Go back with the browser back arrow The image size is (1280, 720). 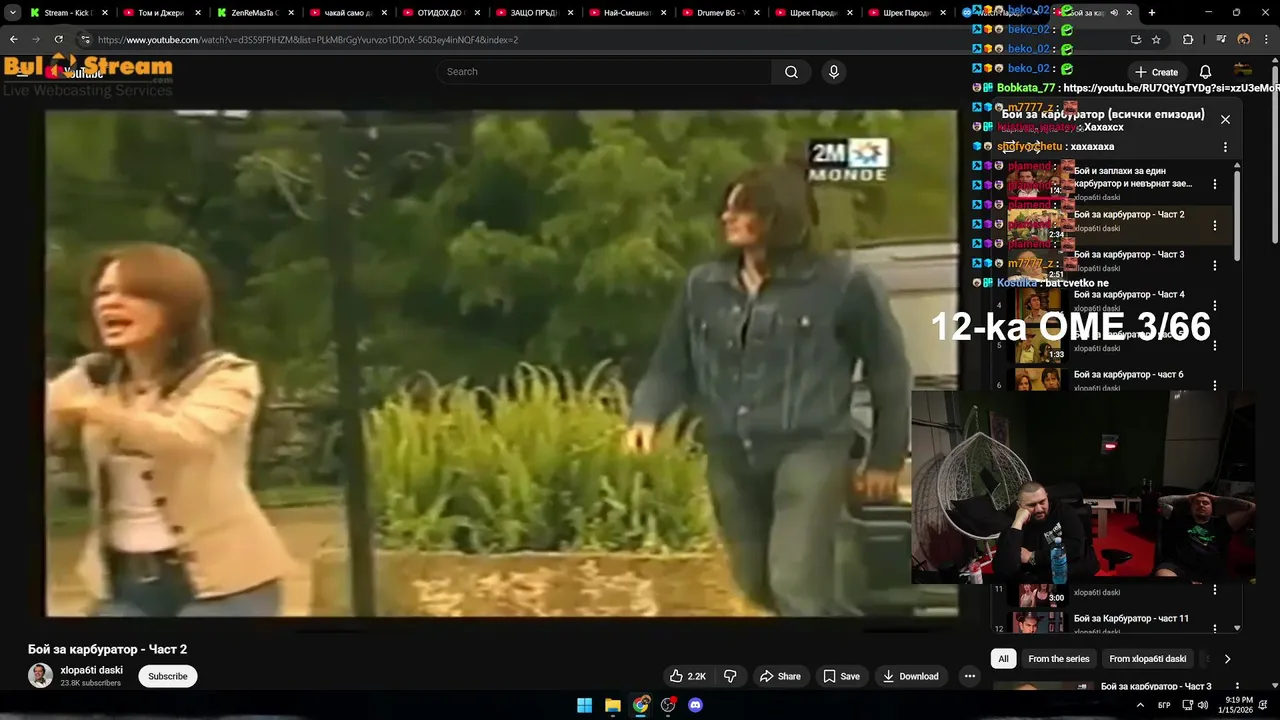pos(14,40)
